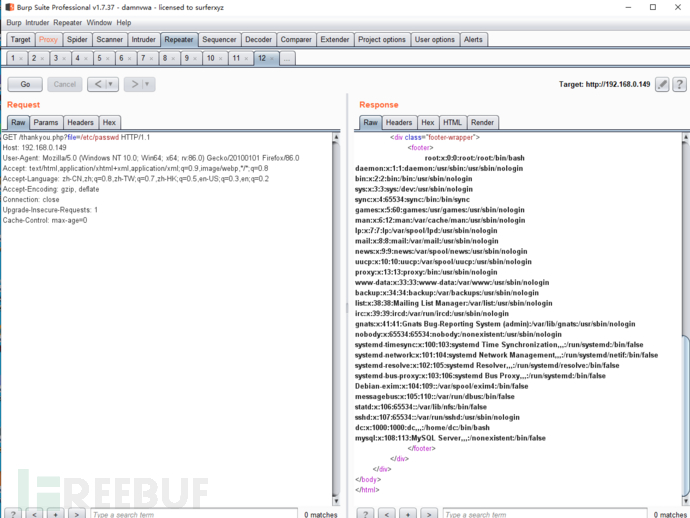Switch to the Proxy tab
Viewport: 690px width, 518px height.
[x=48, y=40]
